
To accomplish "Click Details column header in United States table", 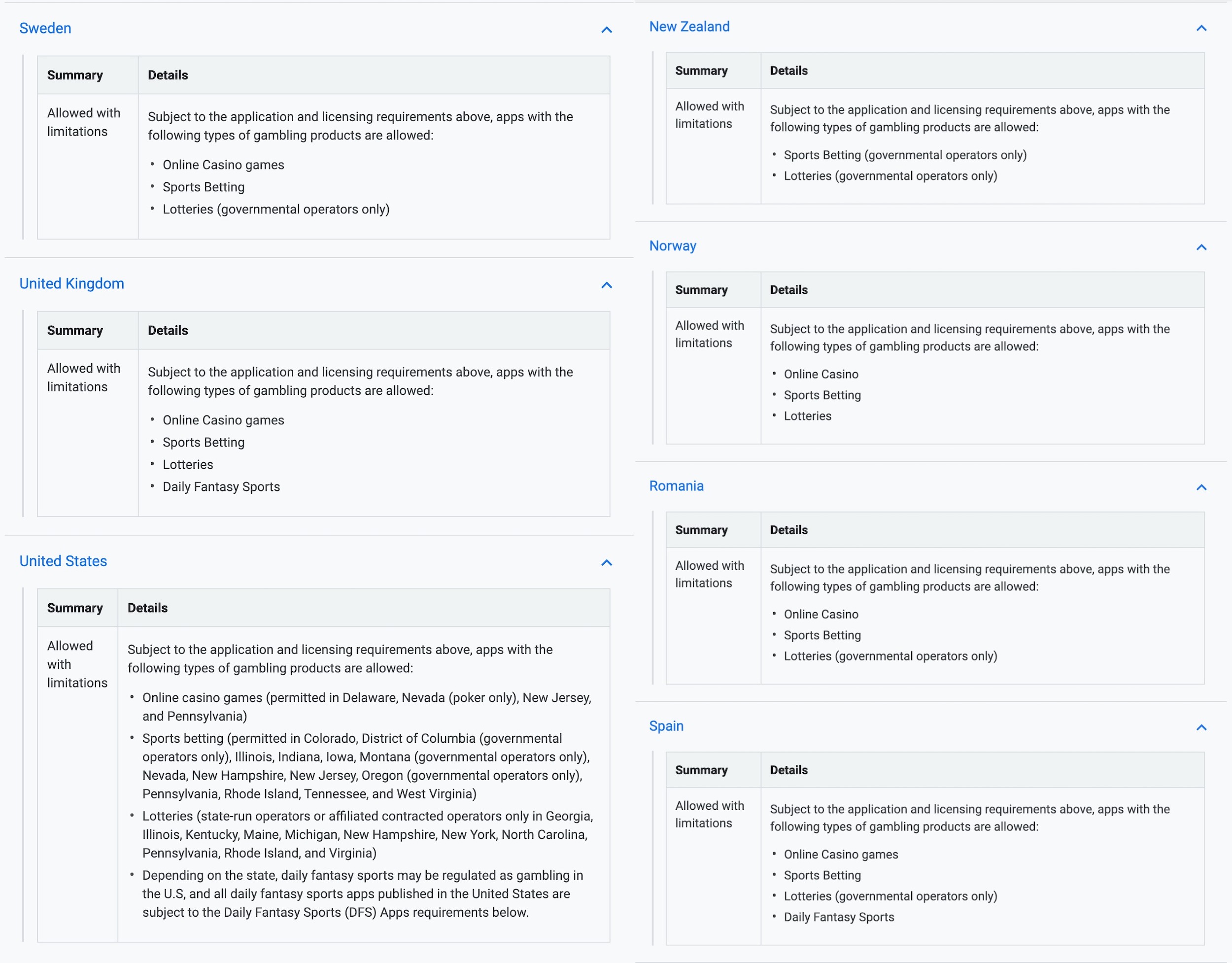I will [147, 608].
